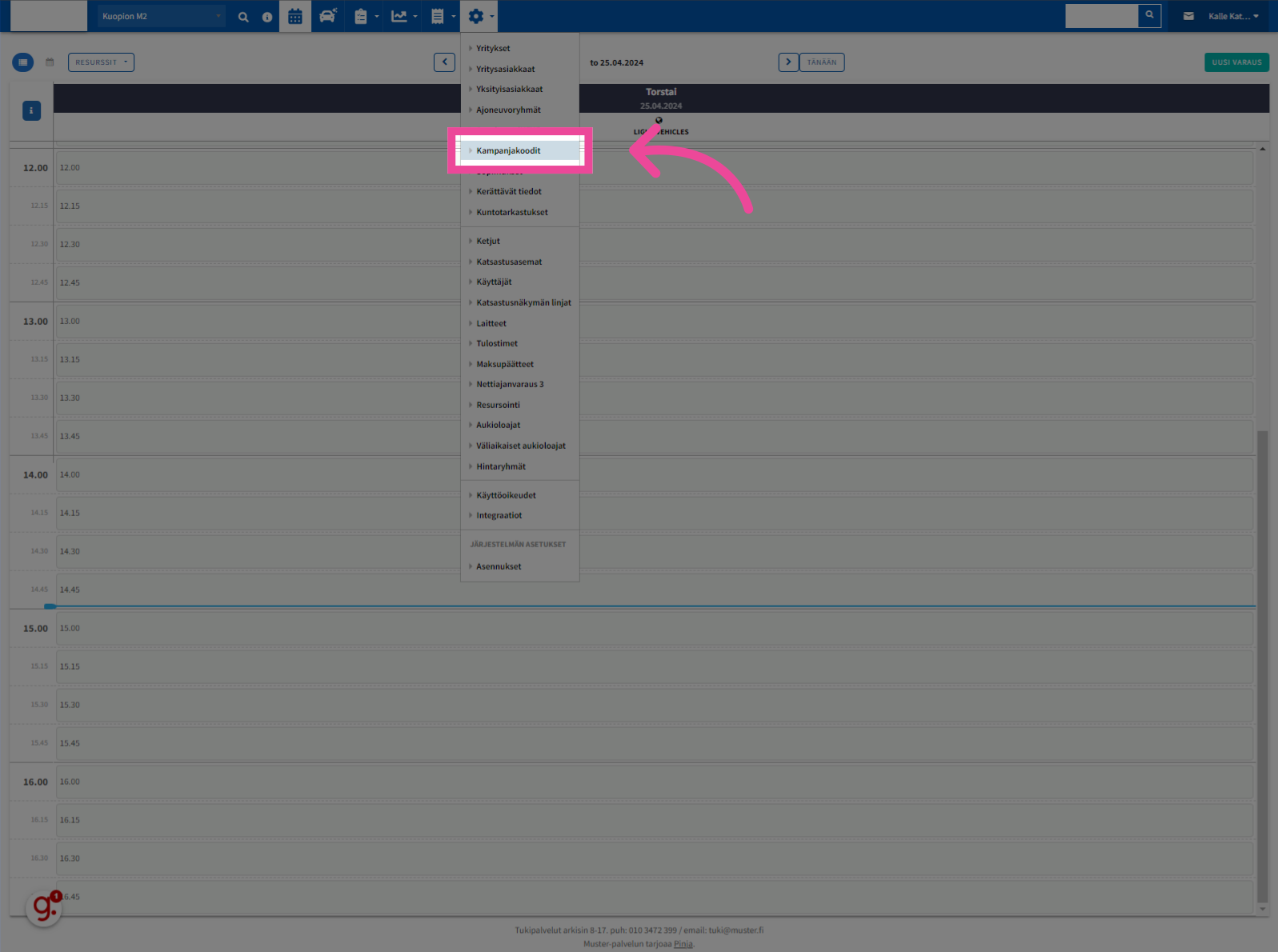The width and height of the screenshot is (1278, 952).
Task: Click the 16.00 time slot row
Action: [x=655, y=782]
